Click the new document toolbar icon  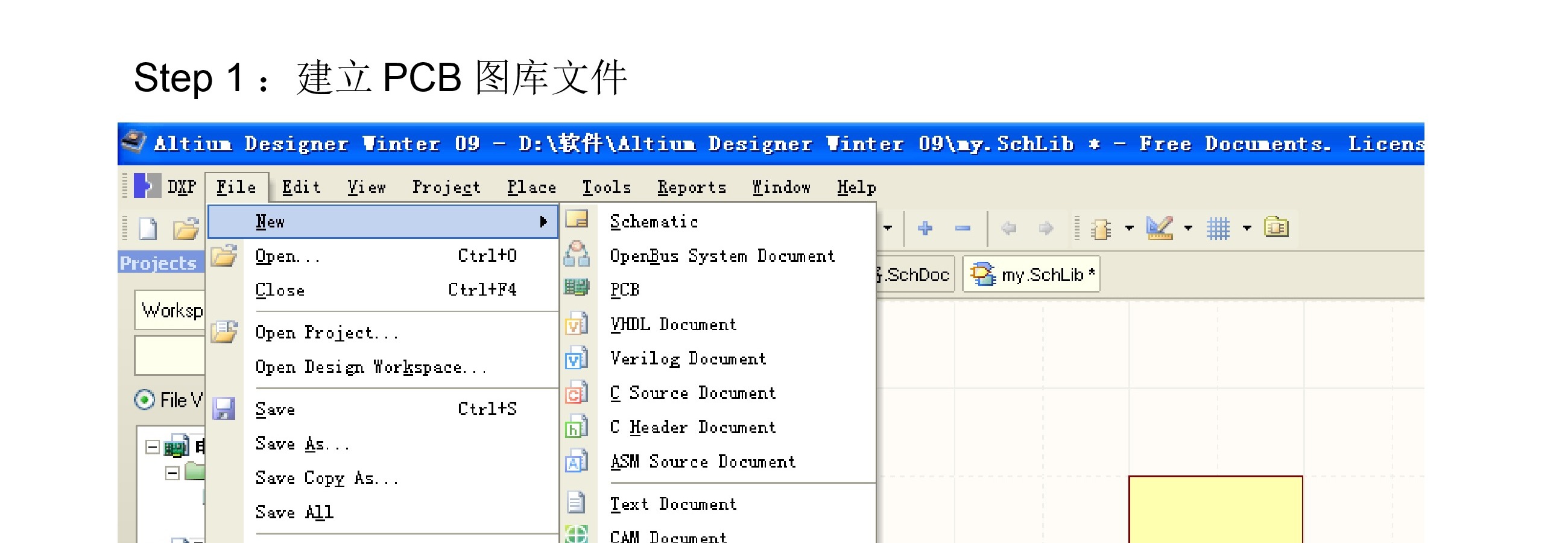pyautogui.click(x=148, y=229)
